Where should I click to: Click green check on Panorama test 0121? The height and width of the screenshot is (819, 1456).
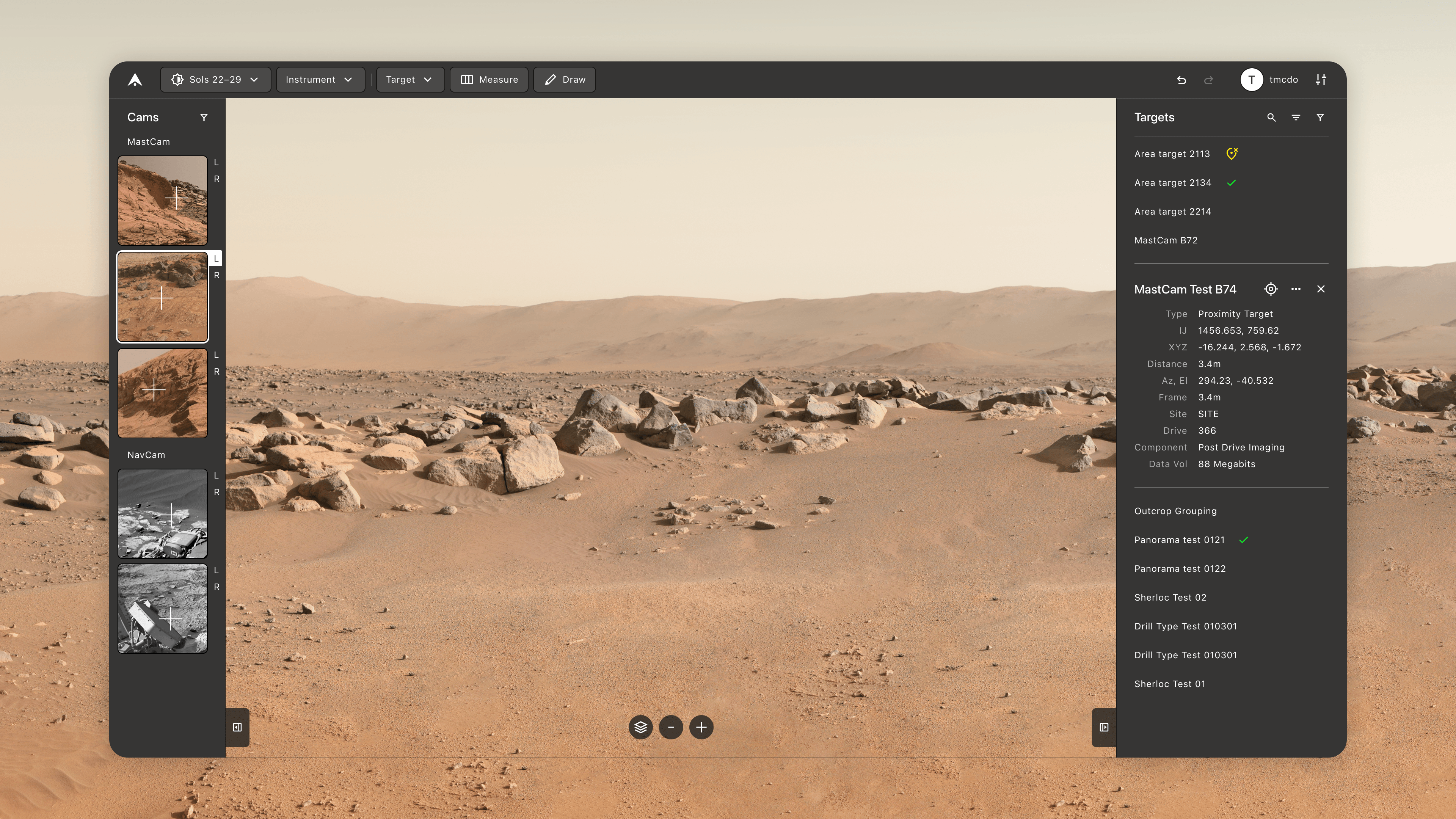[x=1244, y=540]
